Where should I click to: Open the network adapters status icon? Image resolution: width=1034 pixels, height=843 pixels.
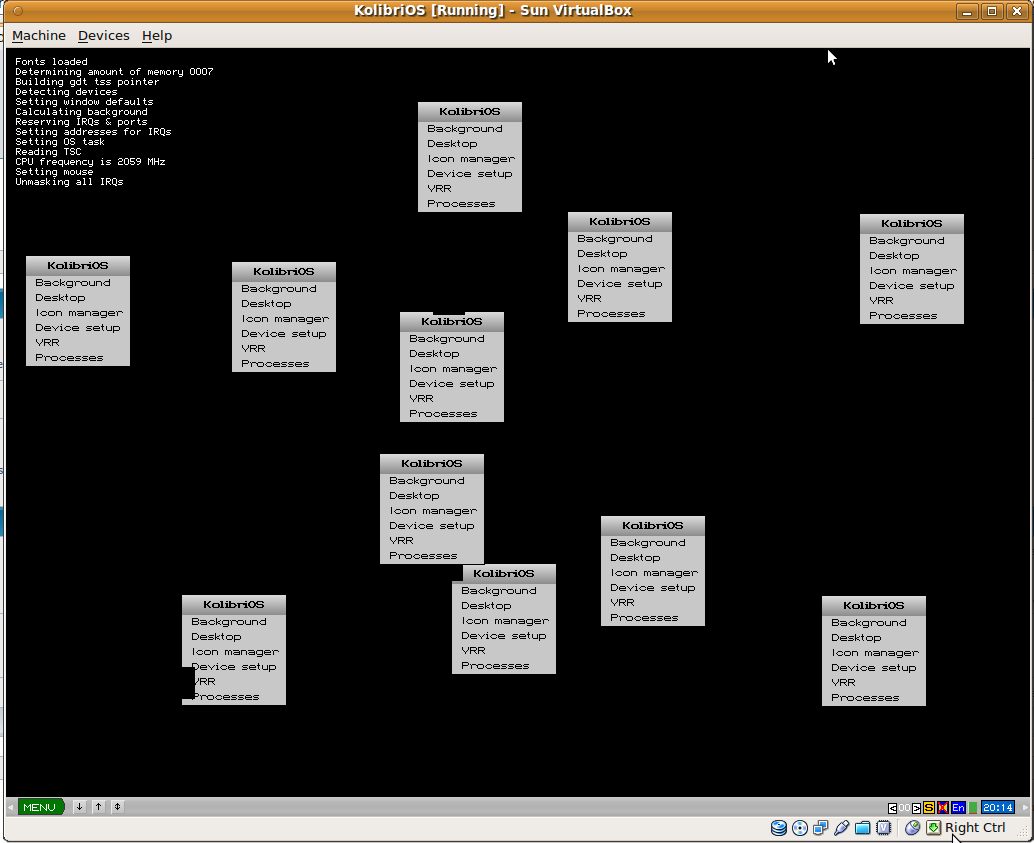click(822, 828)
